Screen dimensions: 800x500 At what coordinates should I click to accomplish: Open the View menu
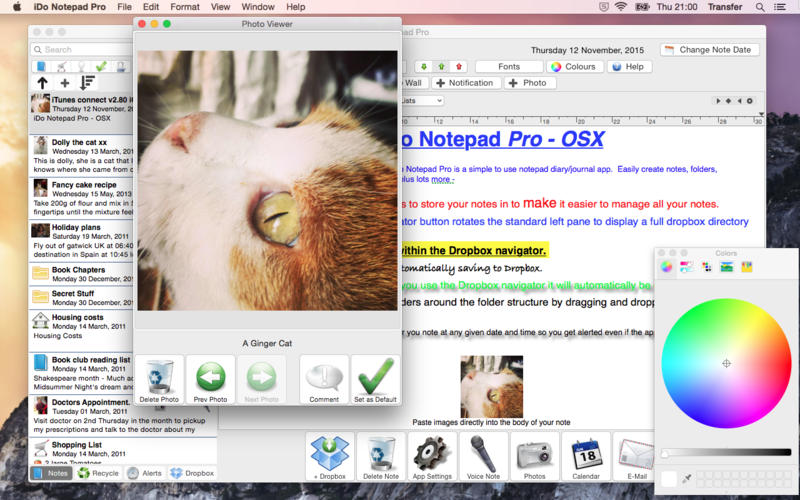point(220,7)
